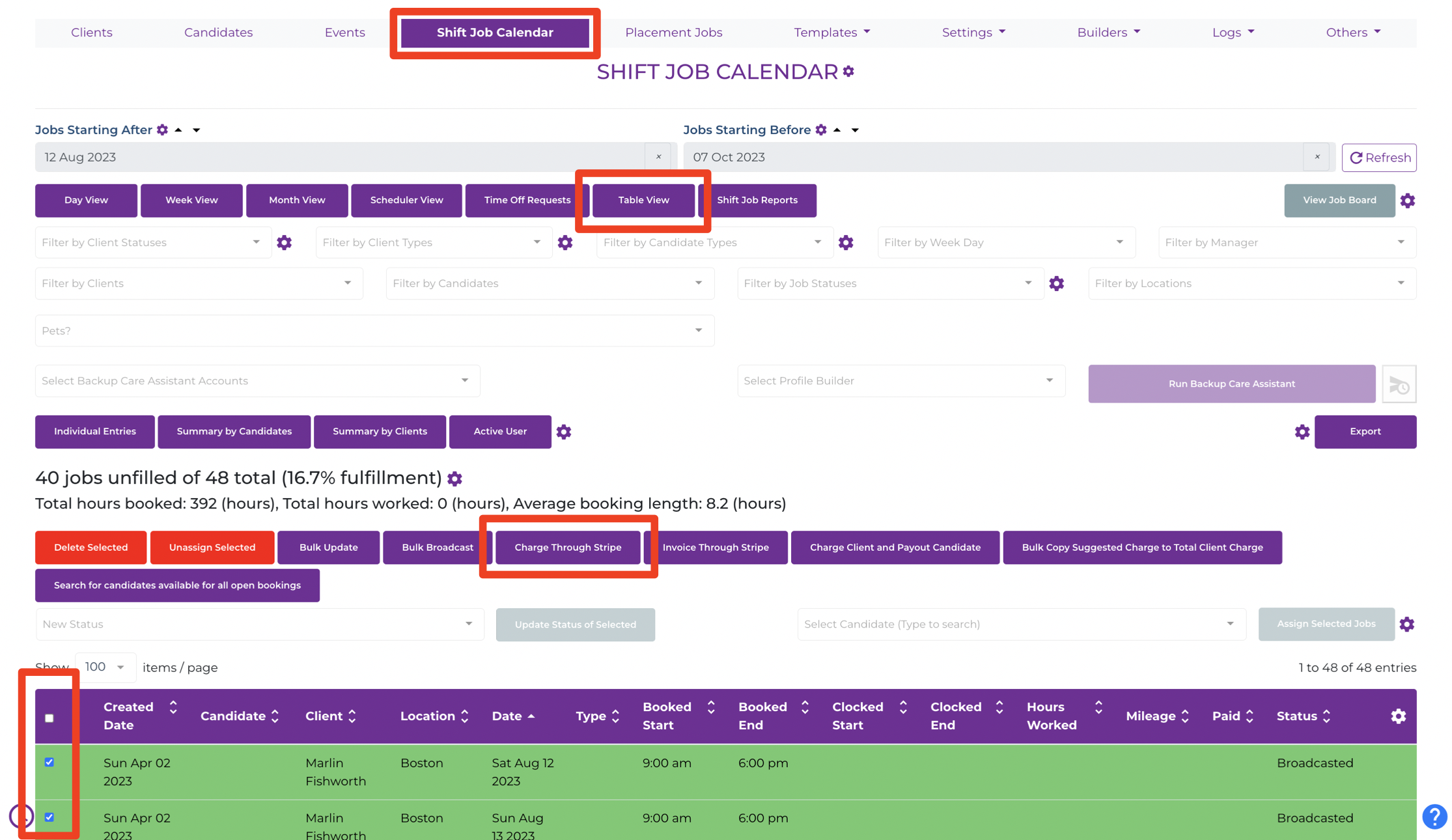Expand Filter by Client Types dropdown
The width and height of the screenshot is (1452, 840).
(x=434, y=243)
